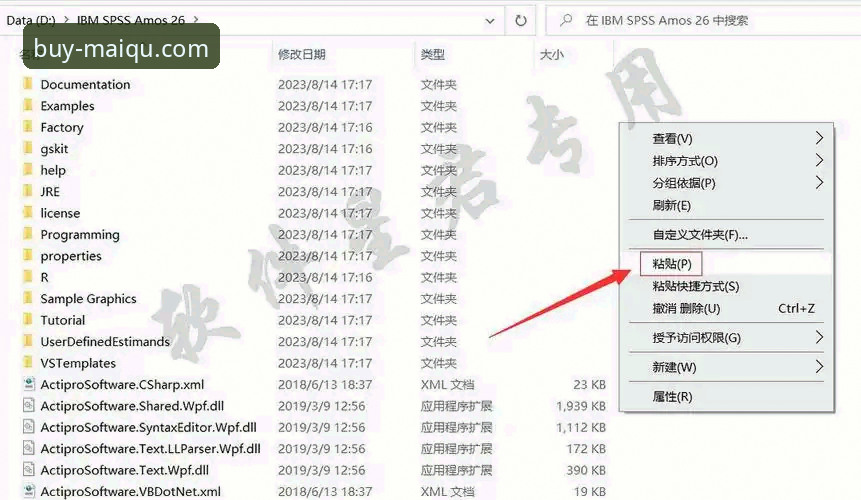Sort by the 修改日期 column header

(x=301, y=54)
